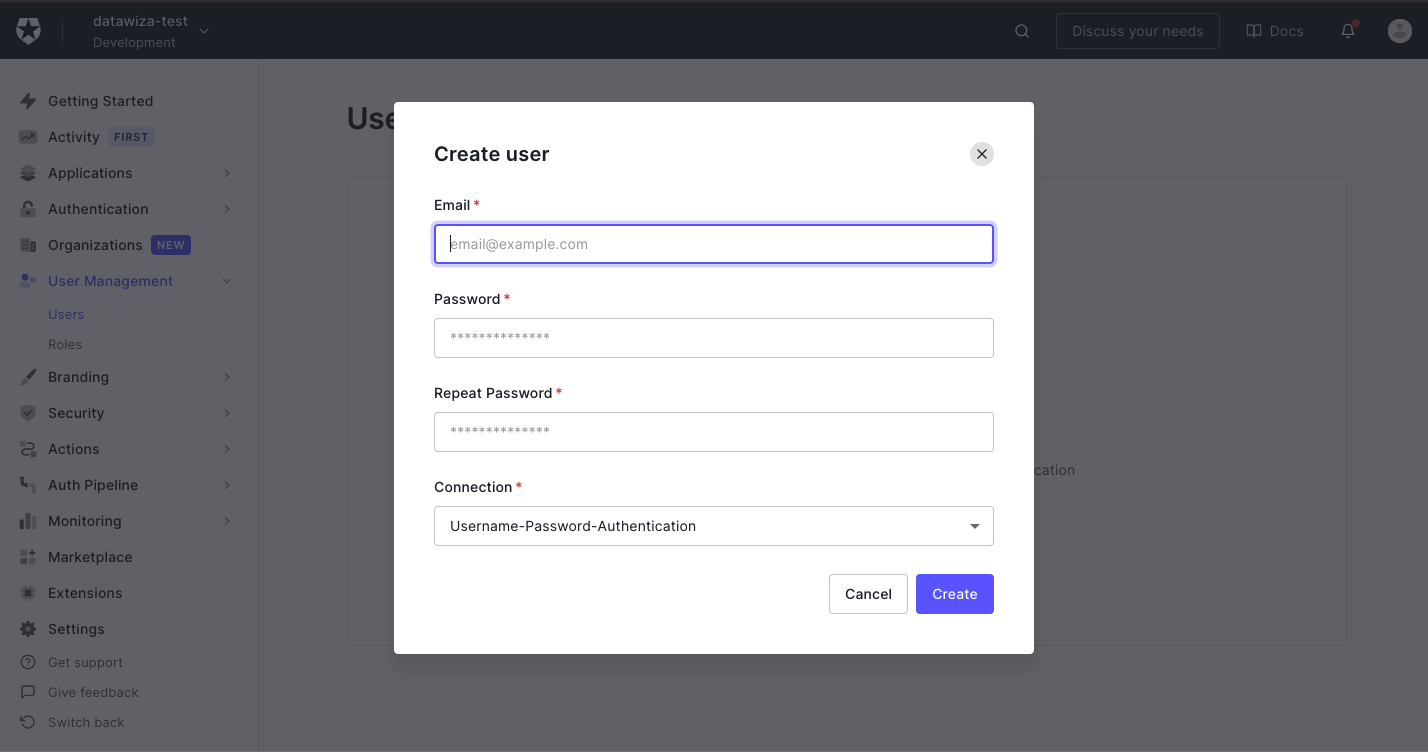Click the Branding paintbrush icon
Image resolution: width=1428 pixels, height=752 pixels.
pos(28,377)
